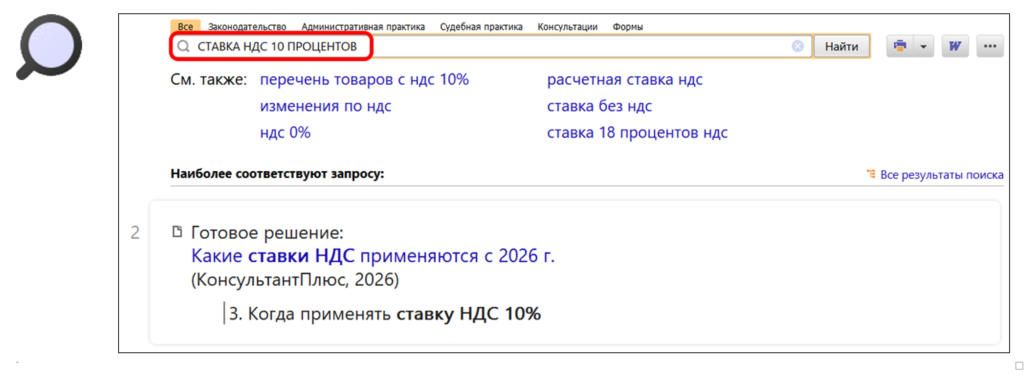Open suggestion перечень товаров с ндс 10%

364,80
